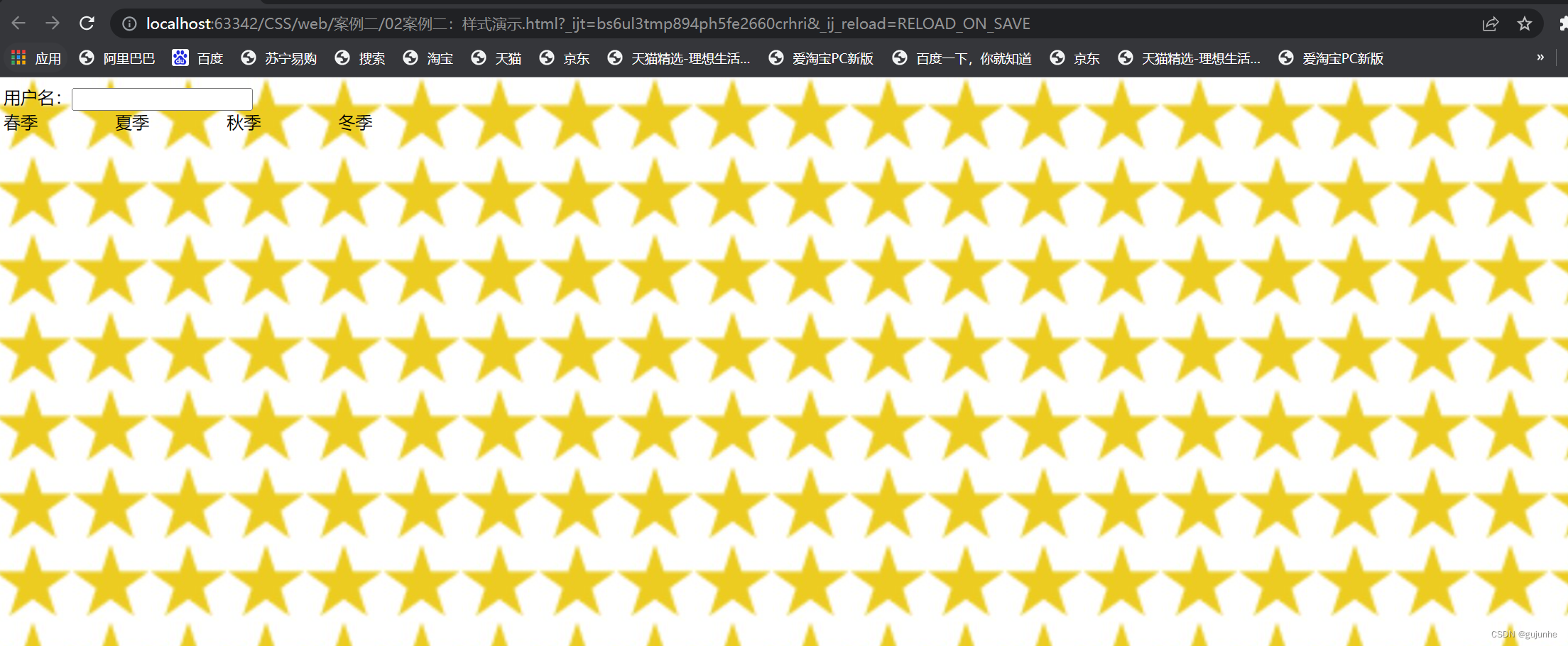
Task: Bookmark this page with the star icon
Action: (x=1525, y=24)
